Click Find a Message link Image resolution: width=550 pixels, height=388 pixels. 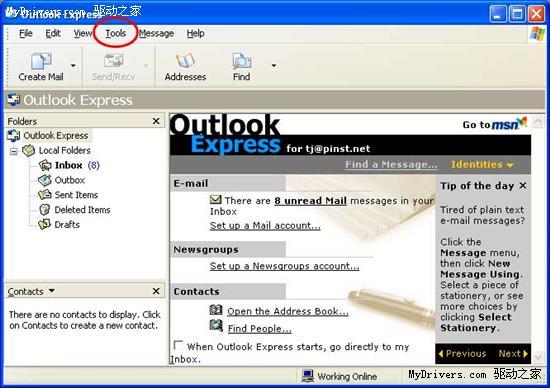point(391,165)
